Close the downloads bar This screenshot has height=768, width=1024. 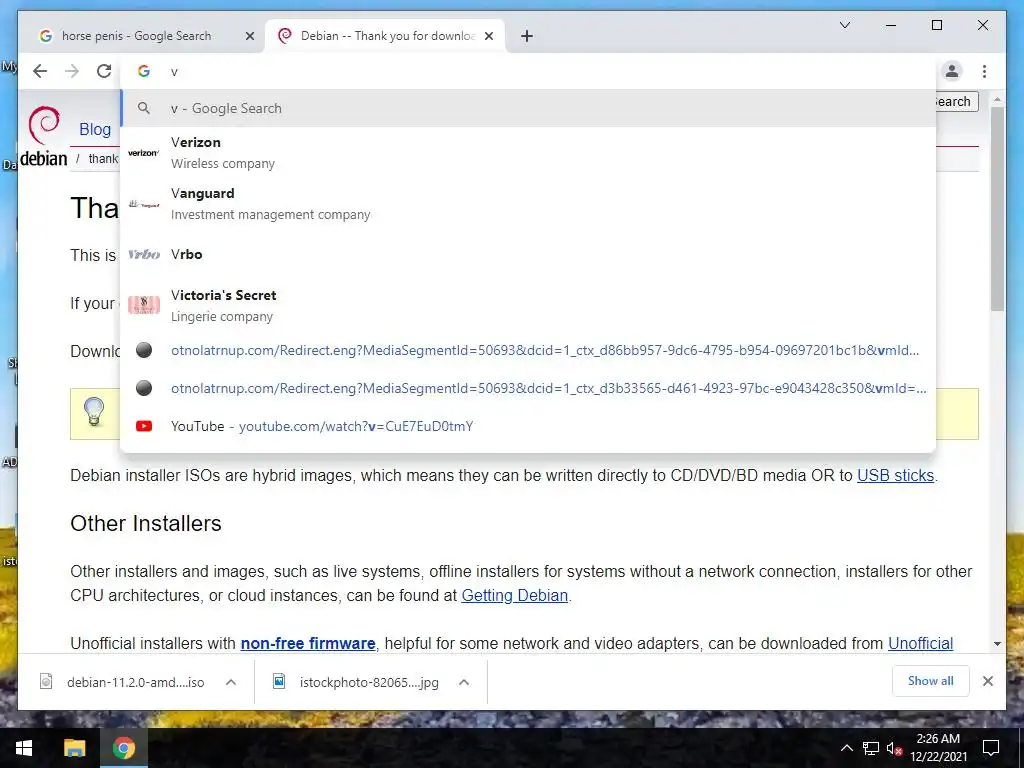[x=987, y=681]
